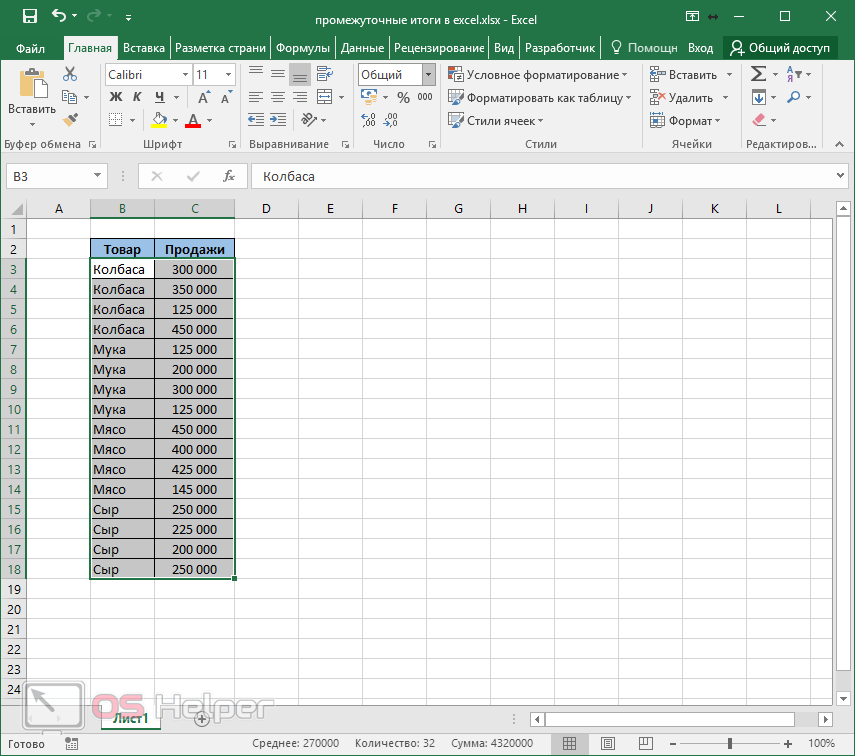
Task: Open the Общий number format dropdown
Action: tap(429, 75)
